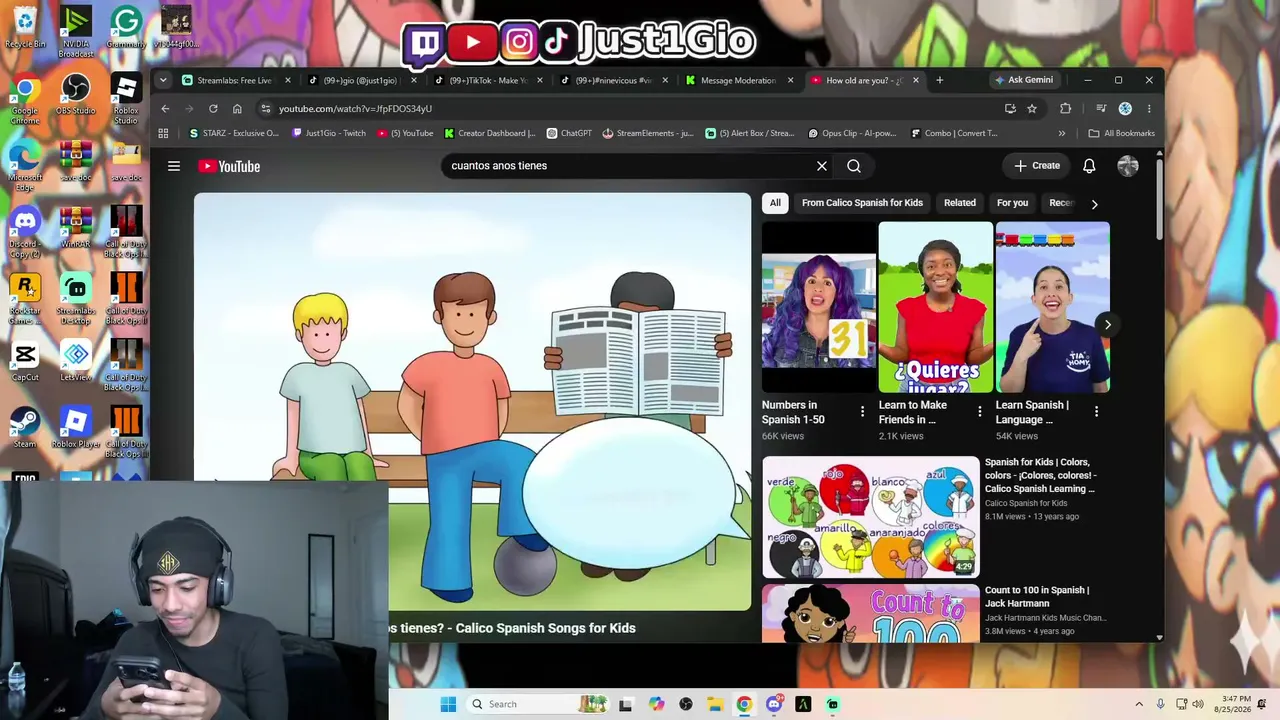Open Streamlabs Desktop shortcut on the desktop
The image size is (1280, 720).
point(75,300)
